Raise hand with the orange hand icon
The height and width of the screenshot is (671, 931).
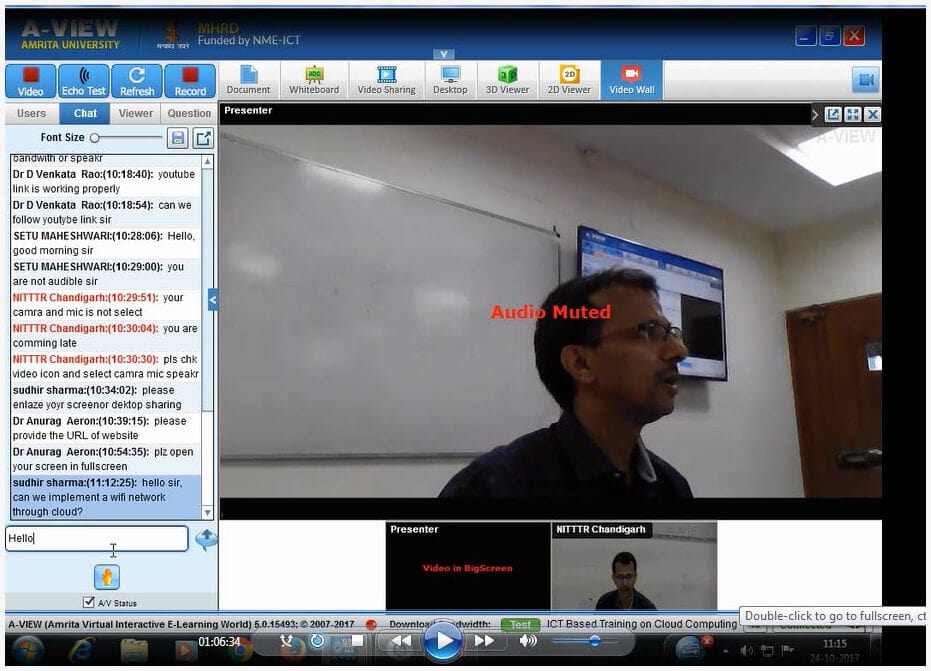(x=107, y=577)
